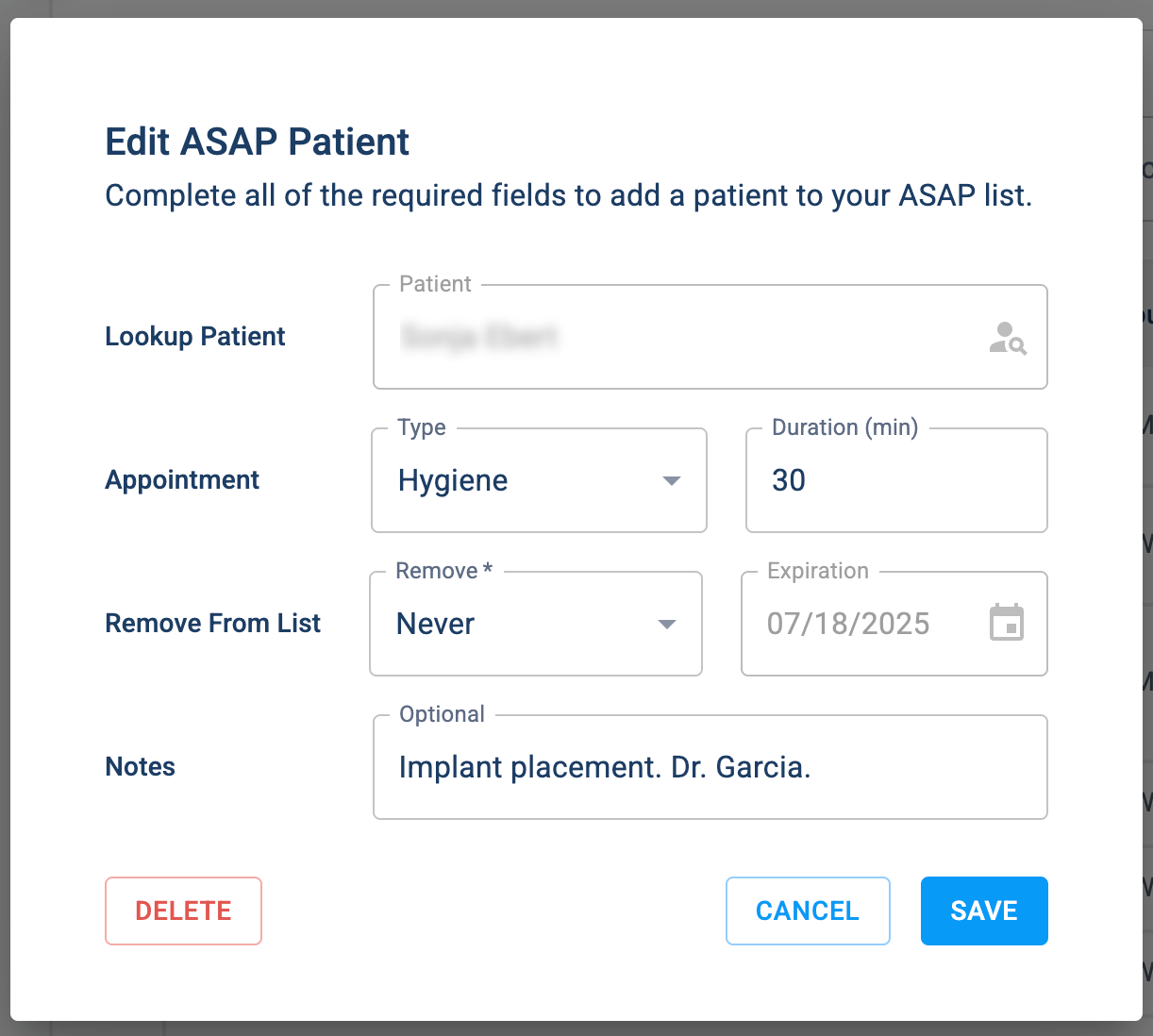Expand the Type dropdown arrow
This screenshot has height=1036, width=1153.
coord(672,481)
